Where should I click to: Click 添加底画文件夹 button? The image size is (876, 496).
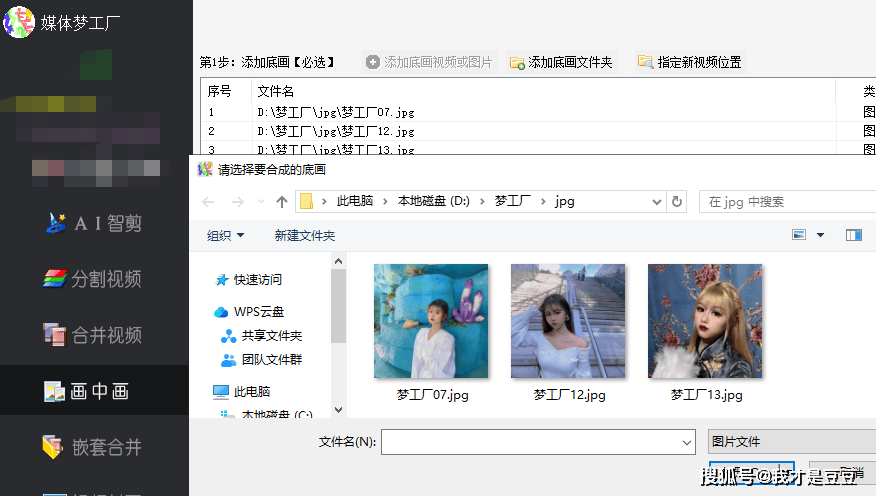[x=561, y=62]
